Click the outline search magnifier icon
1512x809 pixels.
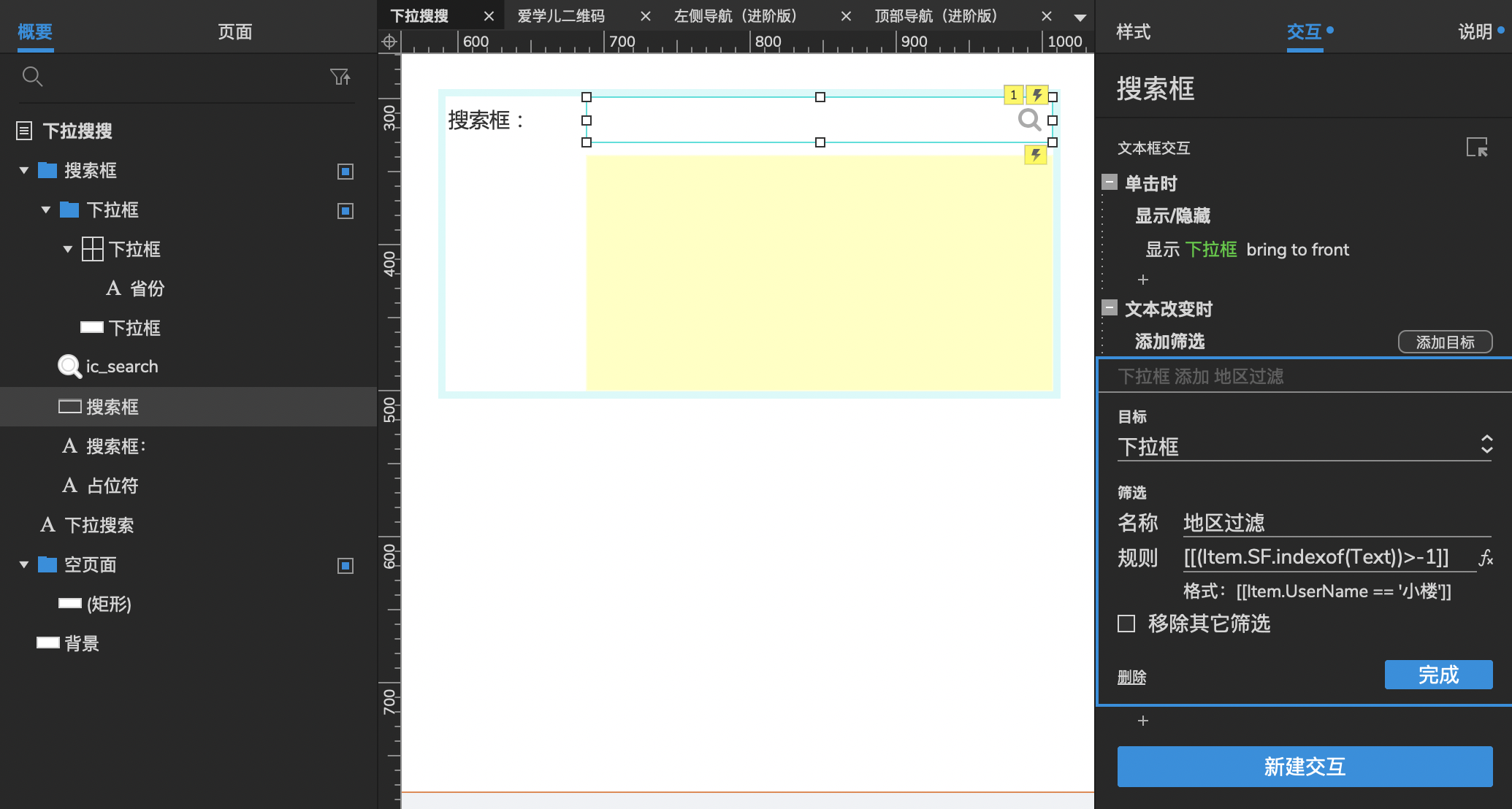(x=32, y=76)
